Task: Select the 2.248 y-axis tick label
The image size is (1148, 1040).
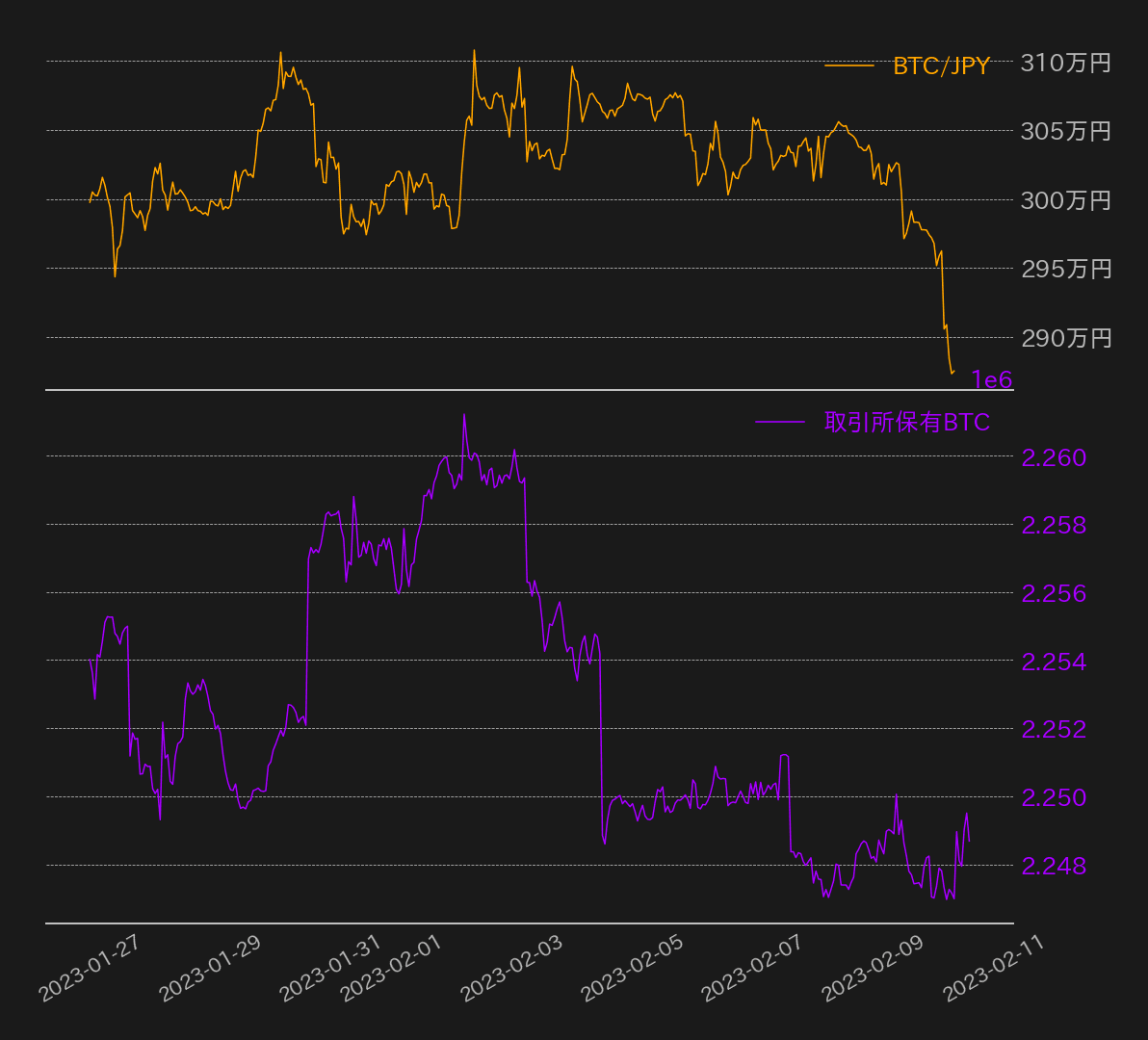Action: pyautogui.click(x=1054, y=866)
